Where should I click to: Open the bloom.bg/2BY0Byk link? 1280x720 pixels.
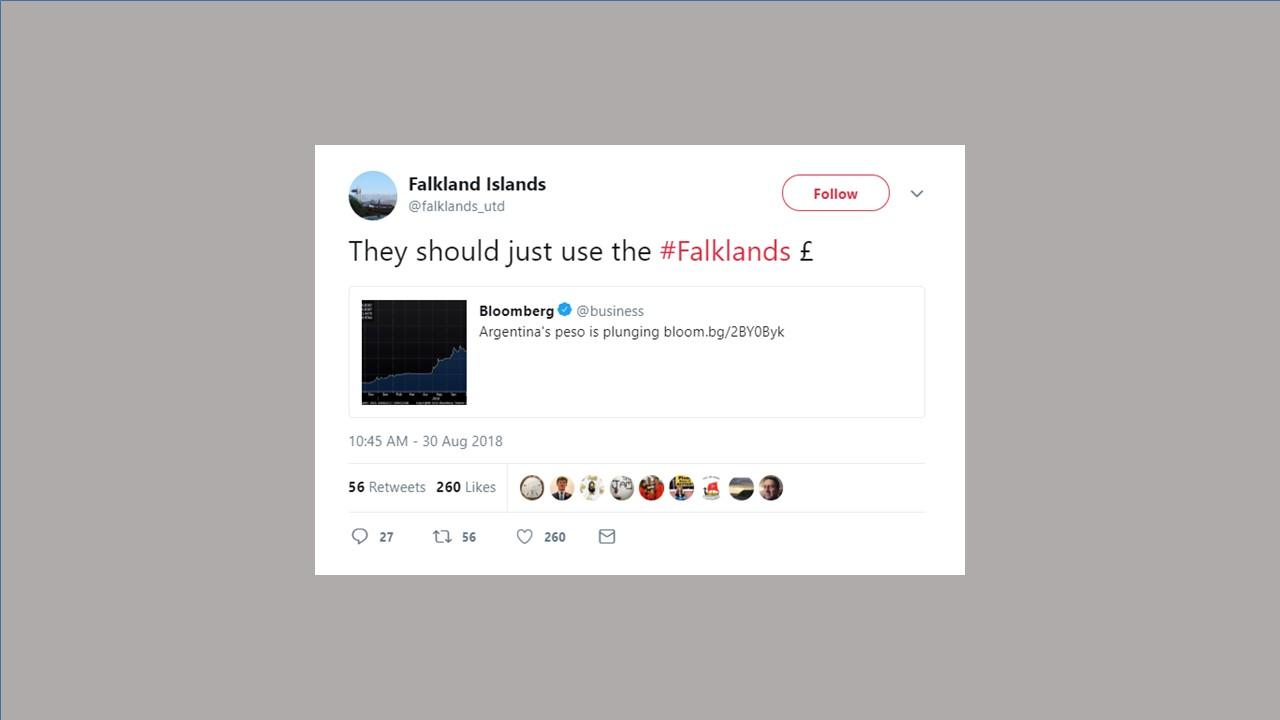[x=724, y=332]
